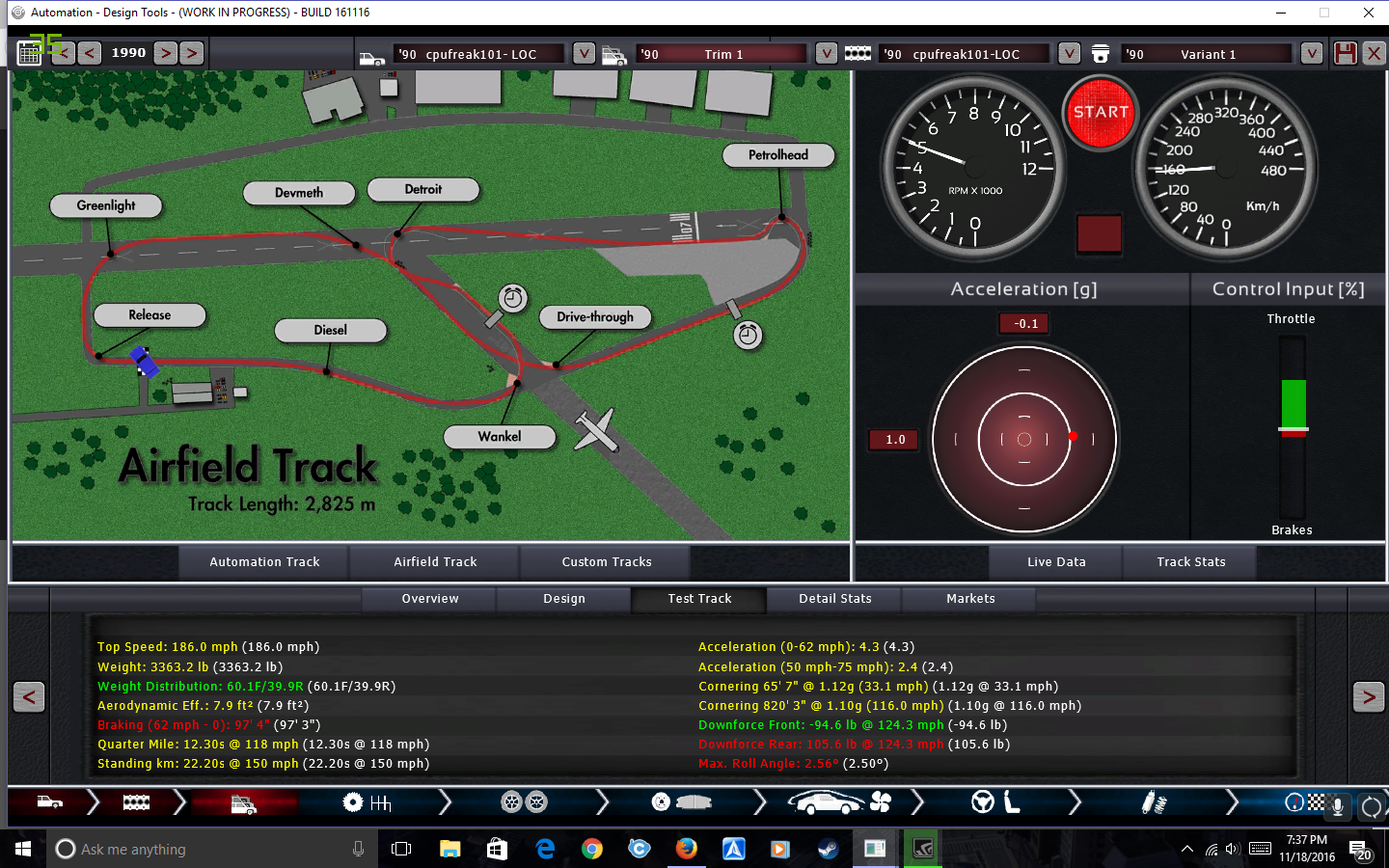1389x868 pixels.
Task: Select the Automation Track button
Action: click(264, 562)
